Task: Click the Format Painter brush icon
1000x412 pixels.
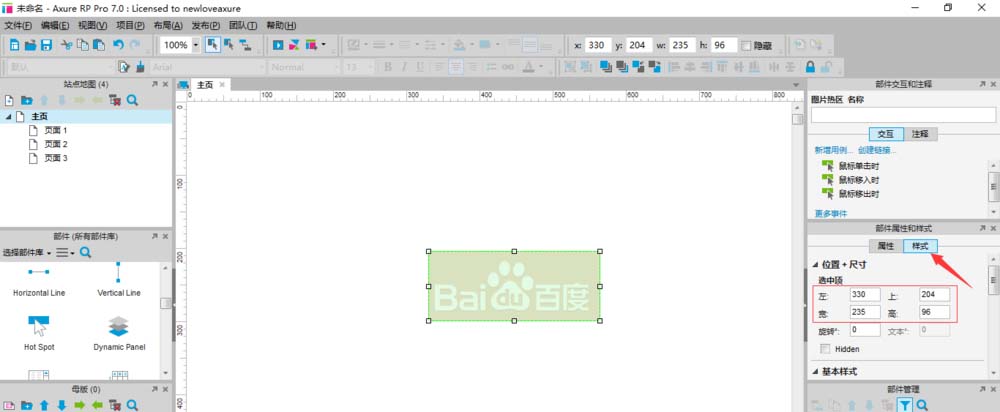Action: [140, 67]
